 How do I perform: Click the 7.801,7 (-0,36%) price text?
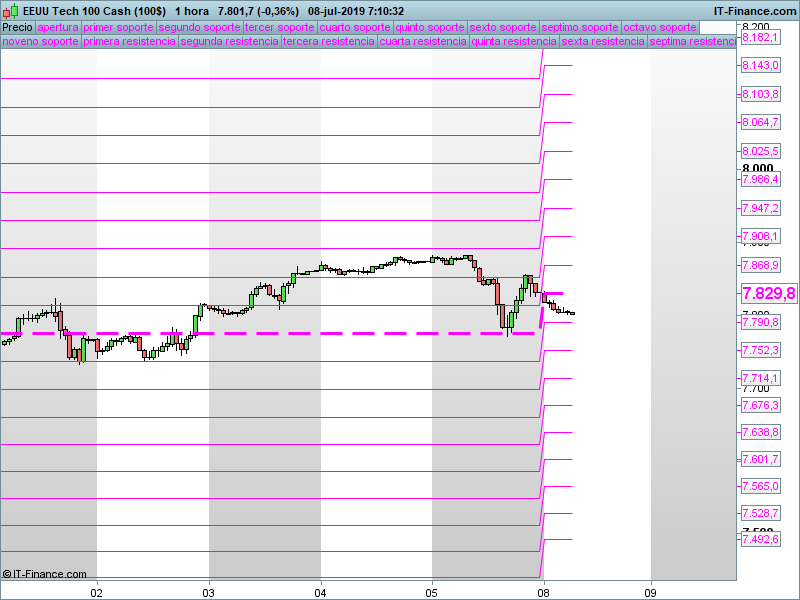pos(258,11)
